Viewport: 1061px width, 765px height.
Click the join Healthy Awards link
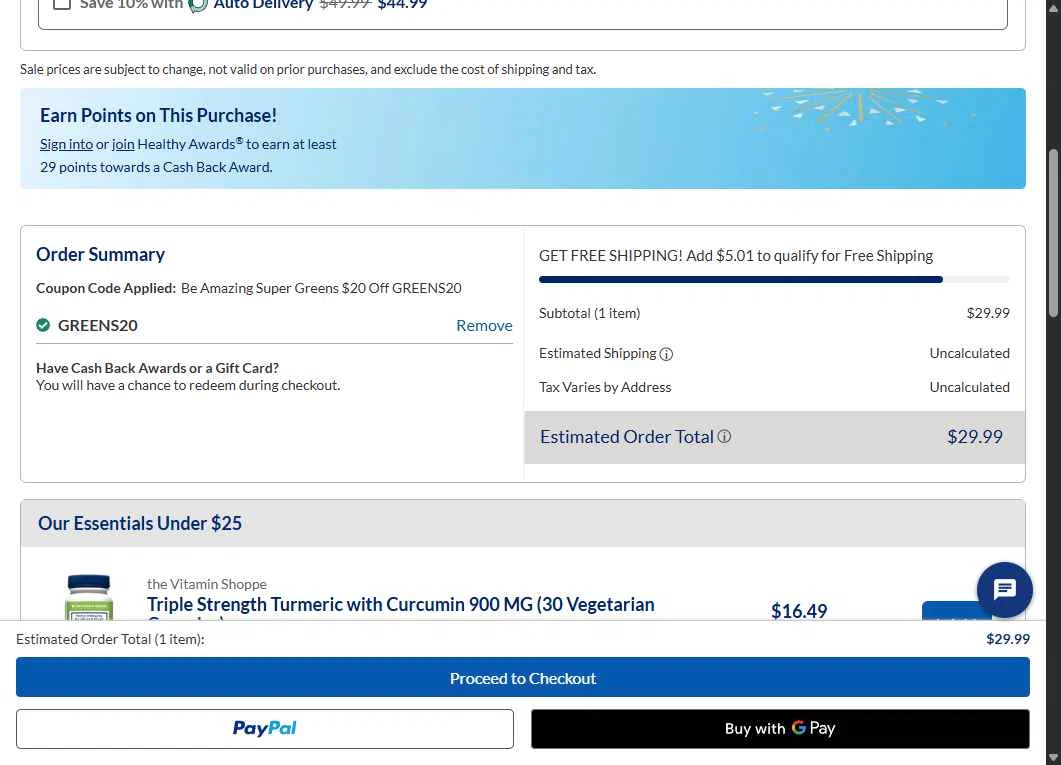coord(123,144)
